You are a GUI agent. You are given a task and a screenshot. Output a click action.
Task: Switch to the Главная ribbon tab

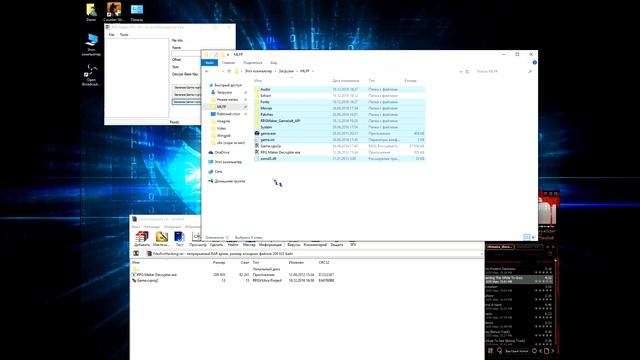point(229,62)
